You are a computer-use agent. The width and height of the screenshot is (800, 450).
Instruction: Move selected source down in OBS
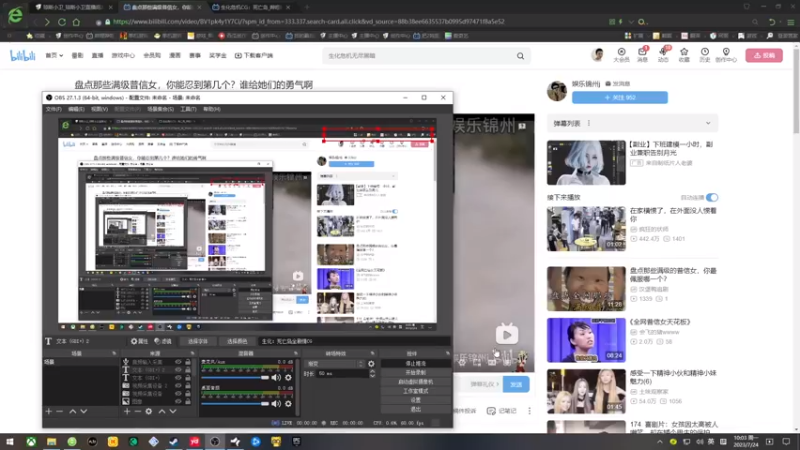click(x=173, y=411)
